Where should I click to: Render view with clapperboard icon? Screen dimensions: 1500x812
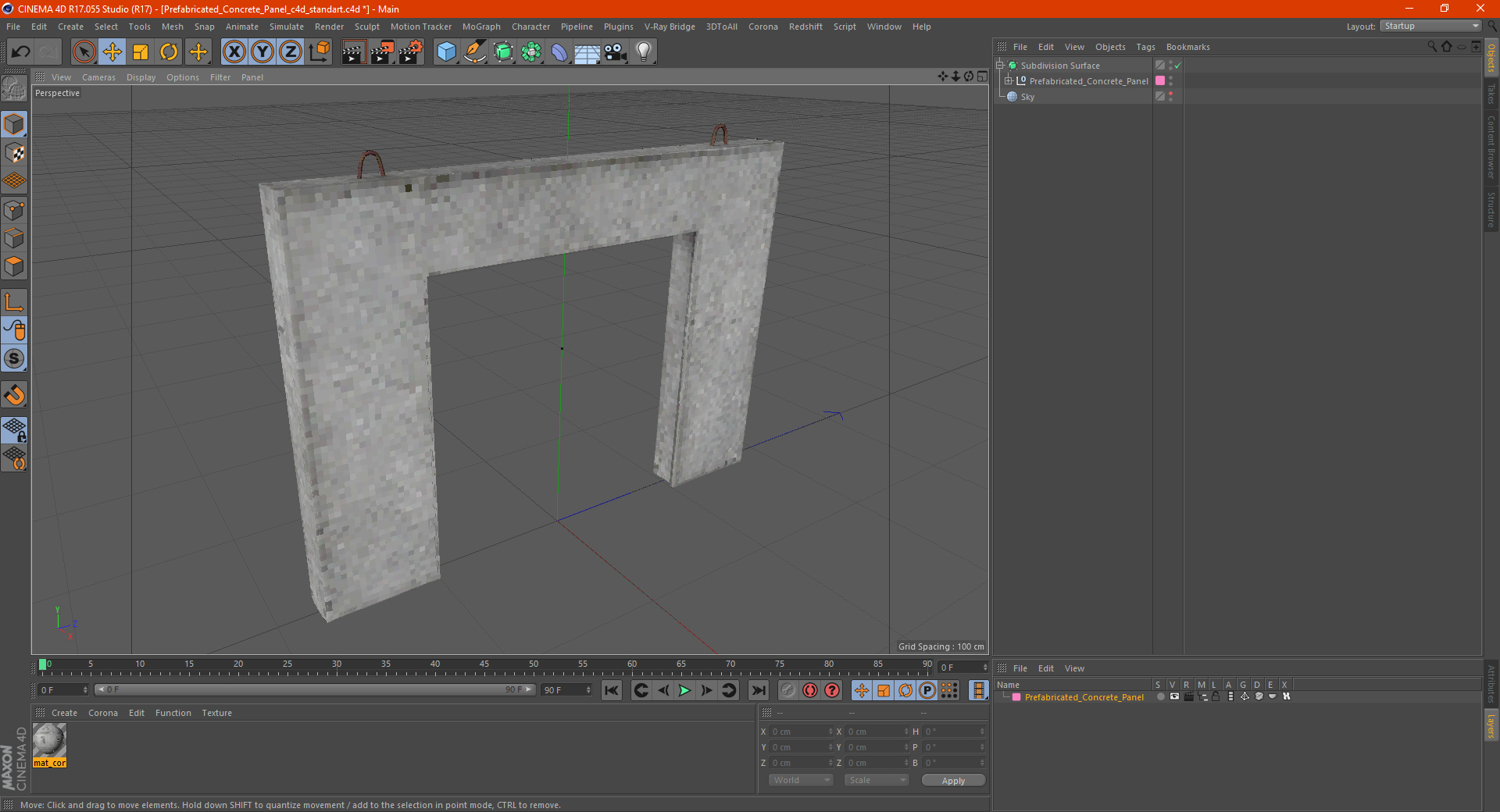[x=353, y=52]
